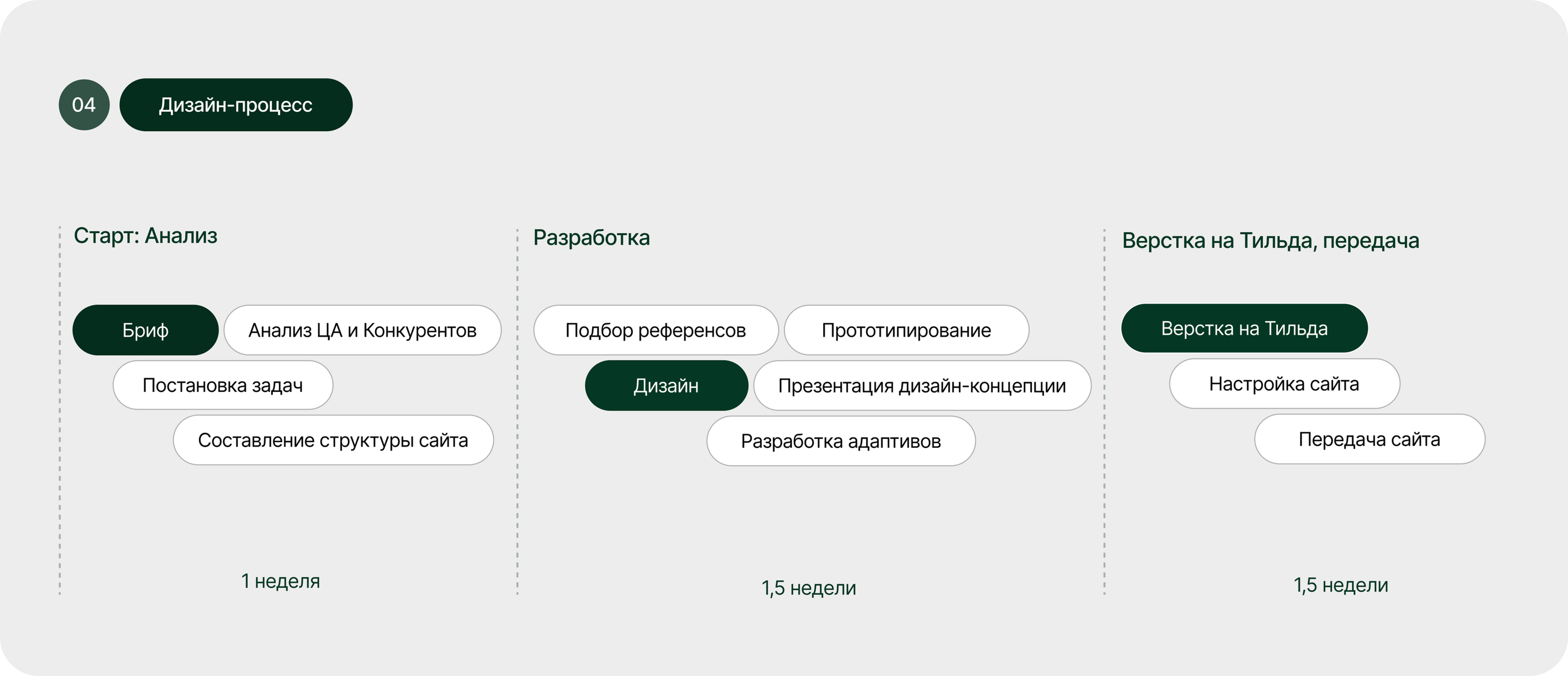Click Верстка на Тильда, передача heading
This screenshot has width=1568, height=676.
click(x=1271, y=241)
